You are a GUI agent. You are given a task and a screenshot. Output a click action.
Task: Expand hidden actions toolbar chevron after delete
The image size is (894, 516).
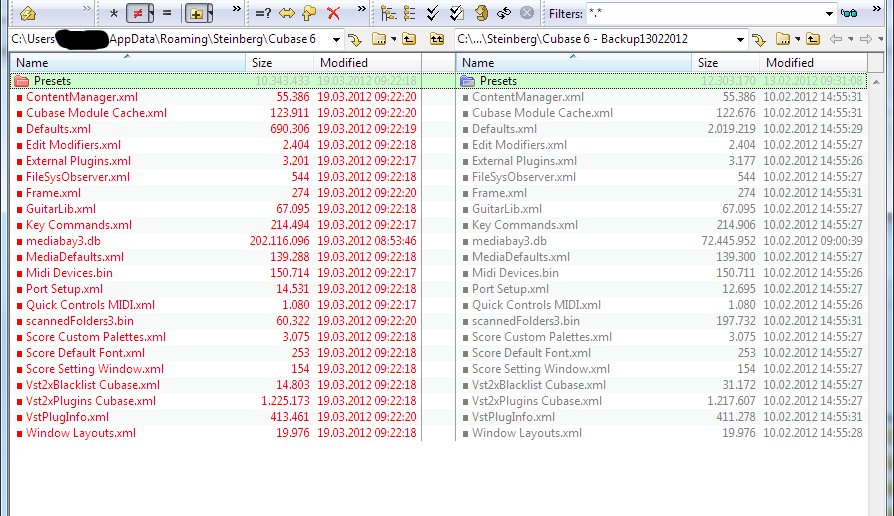(361, 9)
